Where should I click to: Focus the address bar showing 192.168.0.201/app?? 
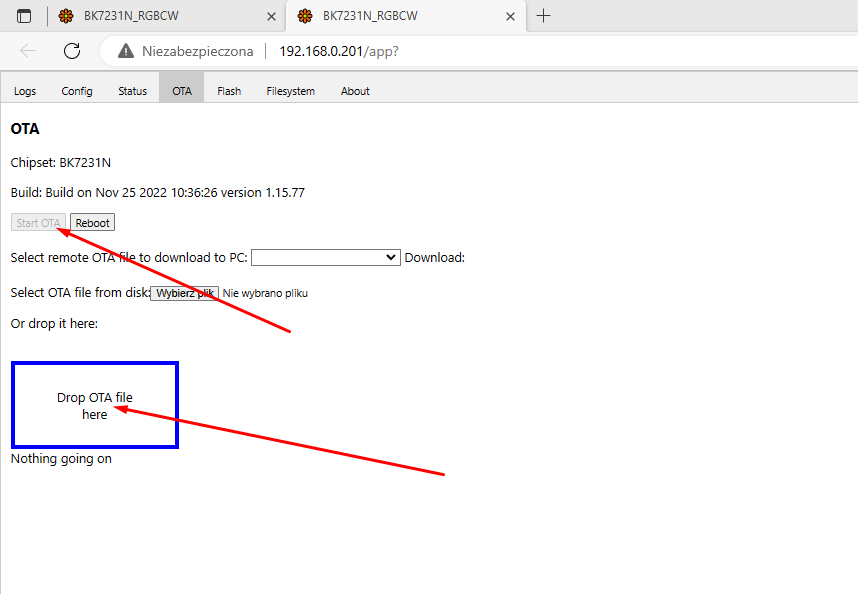pyautogui.click(x=339, y=51)
